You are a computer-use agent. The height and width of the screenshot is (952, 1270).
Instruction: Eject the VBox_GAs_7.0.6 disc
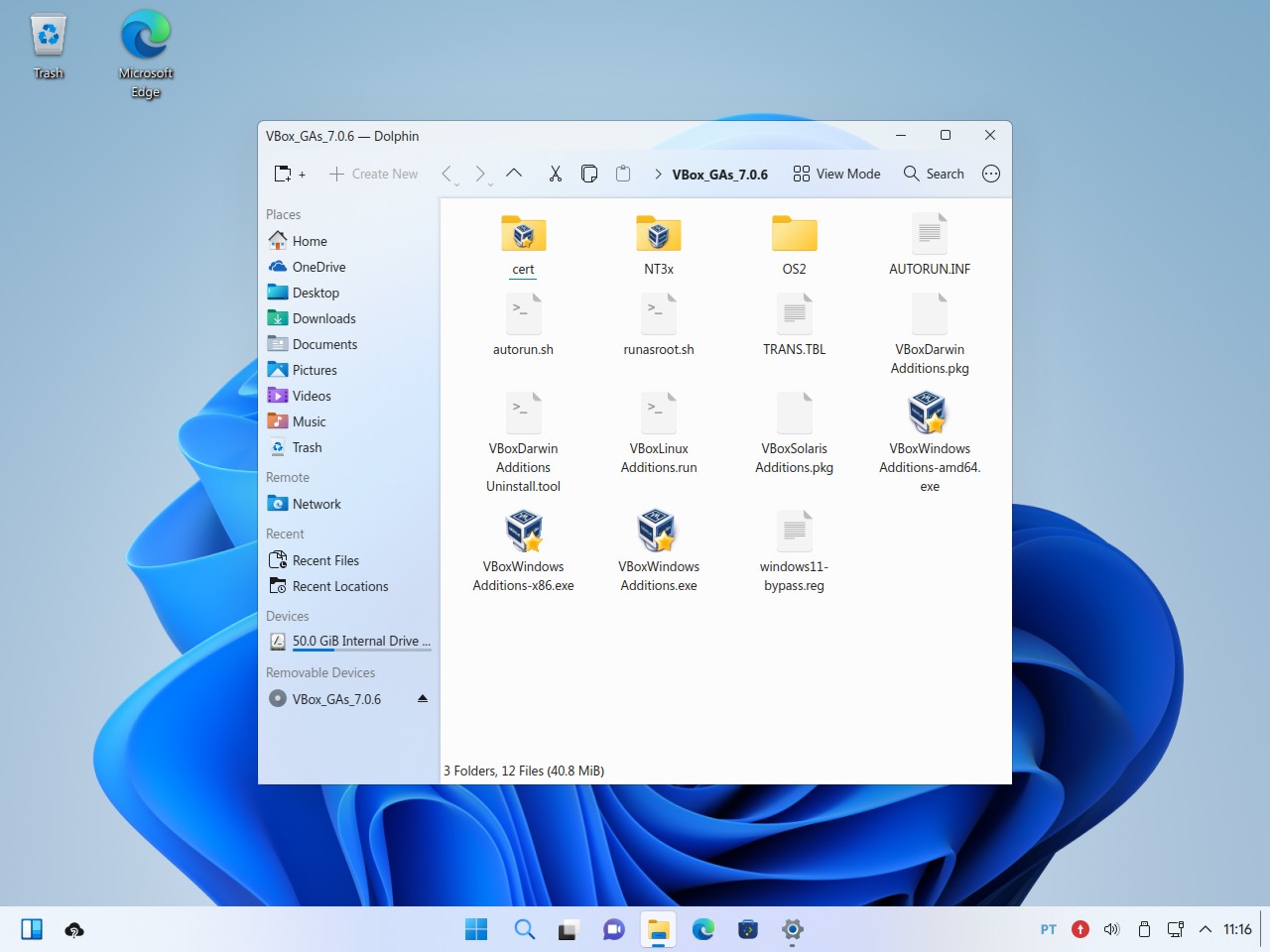(x=423, y=698)
